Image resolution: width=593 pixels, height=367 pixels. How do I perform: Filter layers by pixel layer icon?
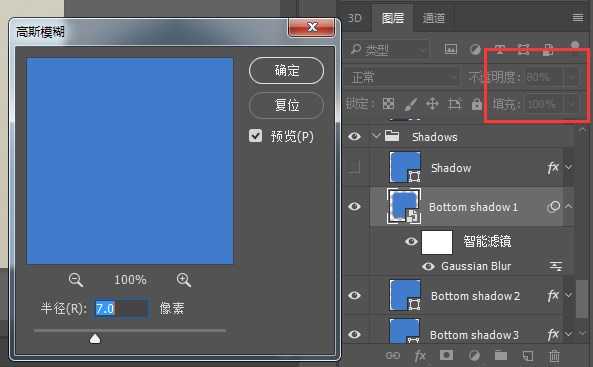(x=450, y=49)
